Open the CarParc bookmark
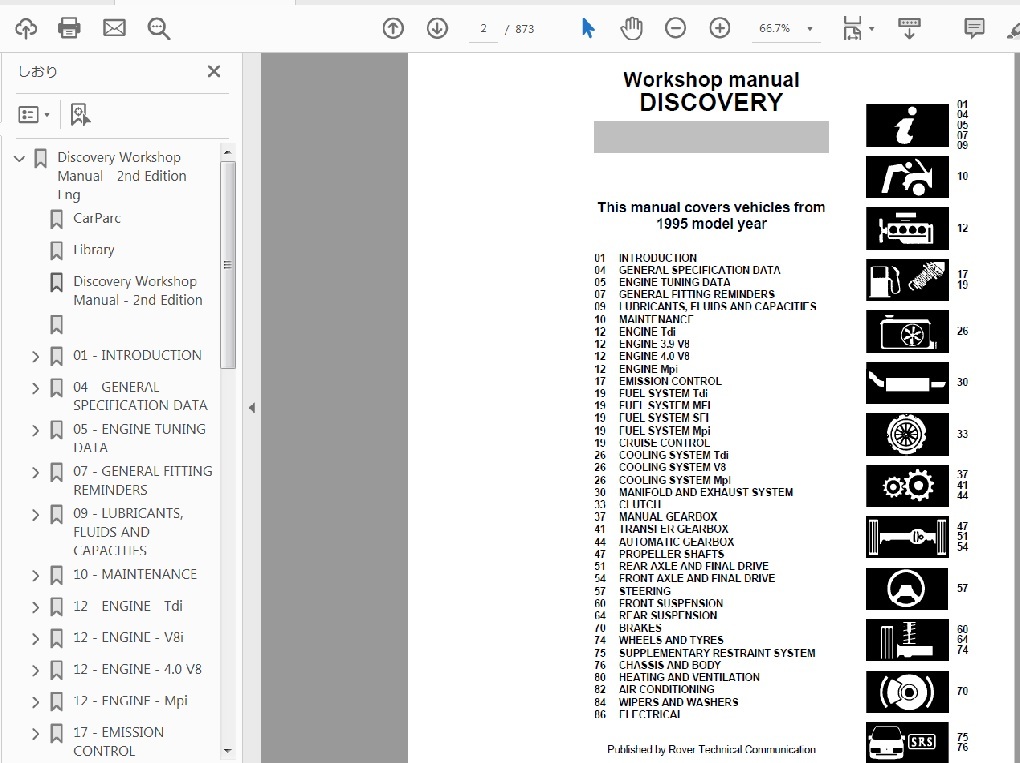Viewport: 1020px width, 763px height. point(96,219)
